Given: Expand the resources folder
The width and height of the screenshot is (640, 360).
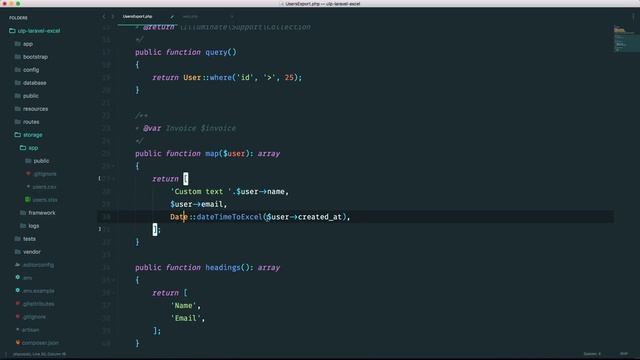Looking at the screenshot, I should 31,109.
